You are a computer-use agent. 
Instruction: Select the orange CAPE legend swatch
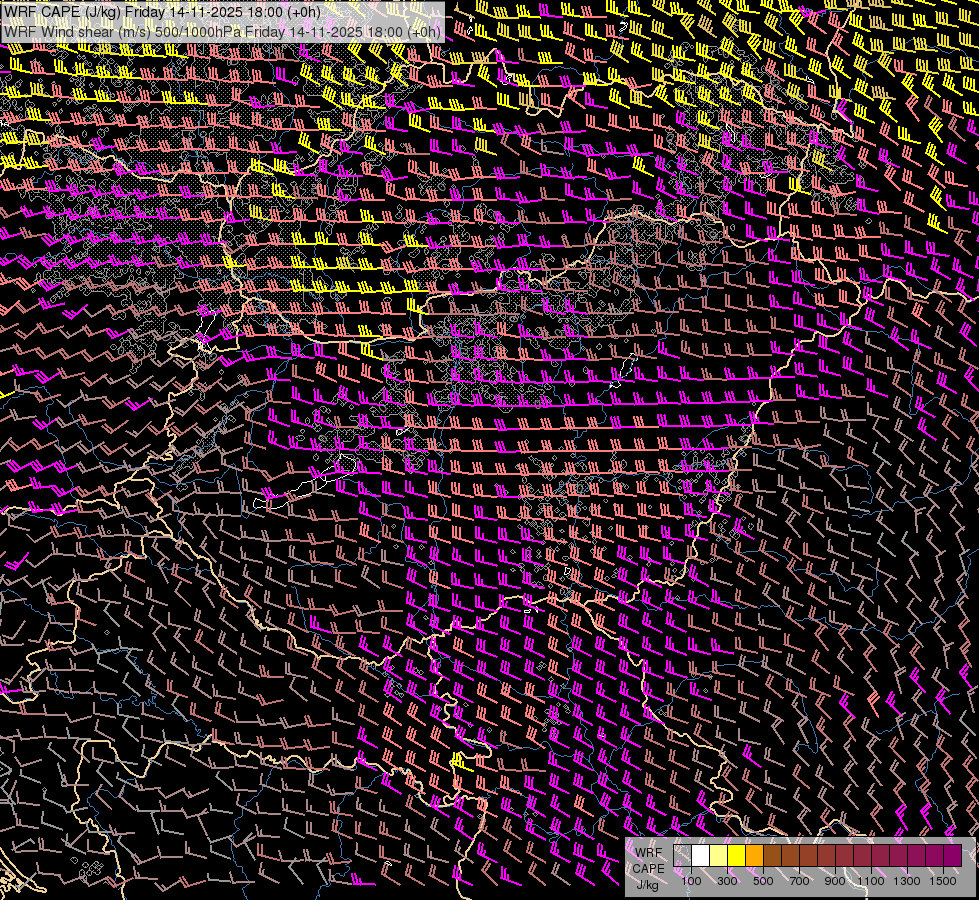click(x=754, y=856)
